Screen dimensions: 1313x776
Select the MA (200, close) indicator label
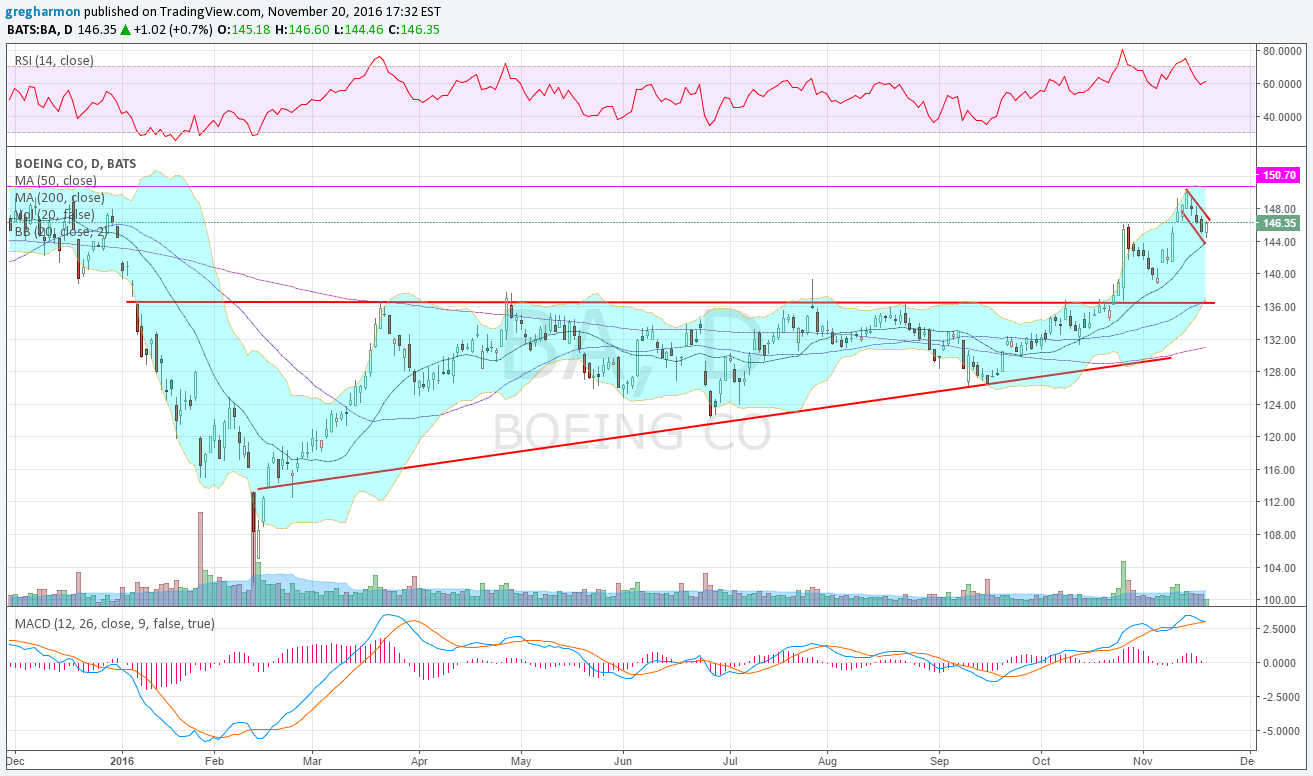[x=59, y=198]
